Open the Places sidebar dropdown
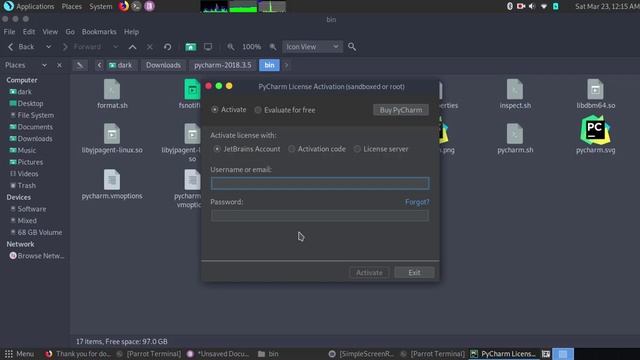640x360 pixels. (44, 65)
